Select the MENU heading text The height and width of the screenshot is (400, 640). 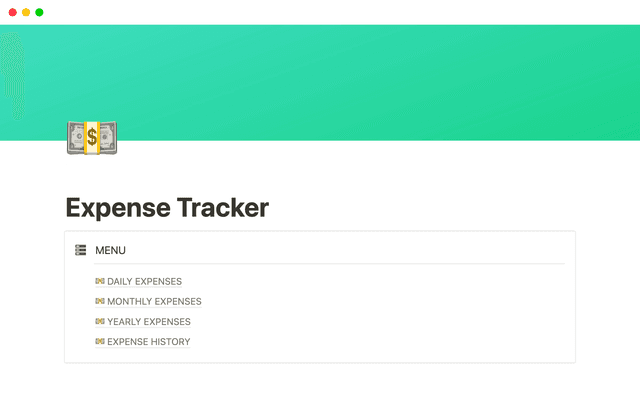click(110, 250)
